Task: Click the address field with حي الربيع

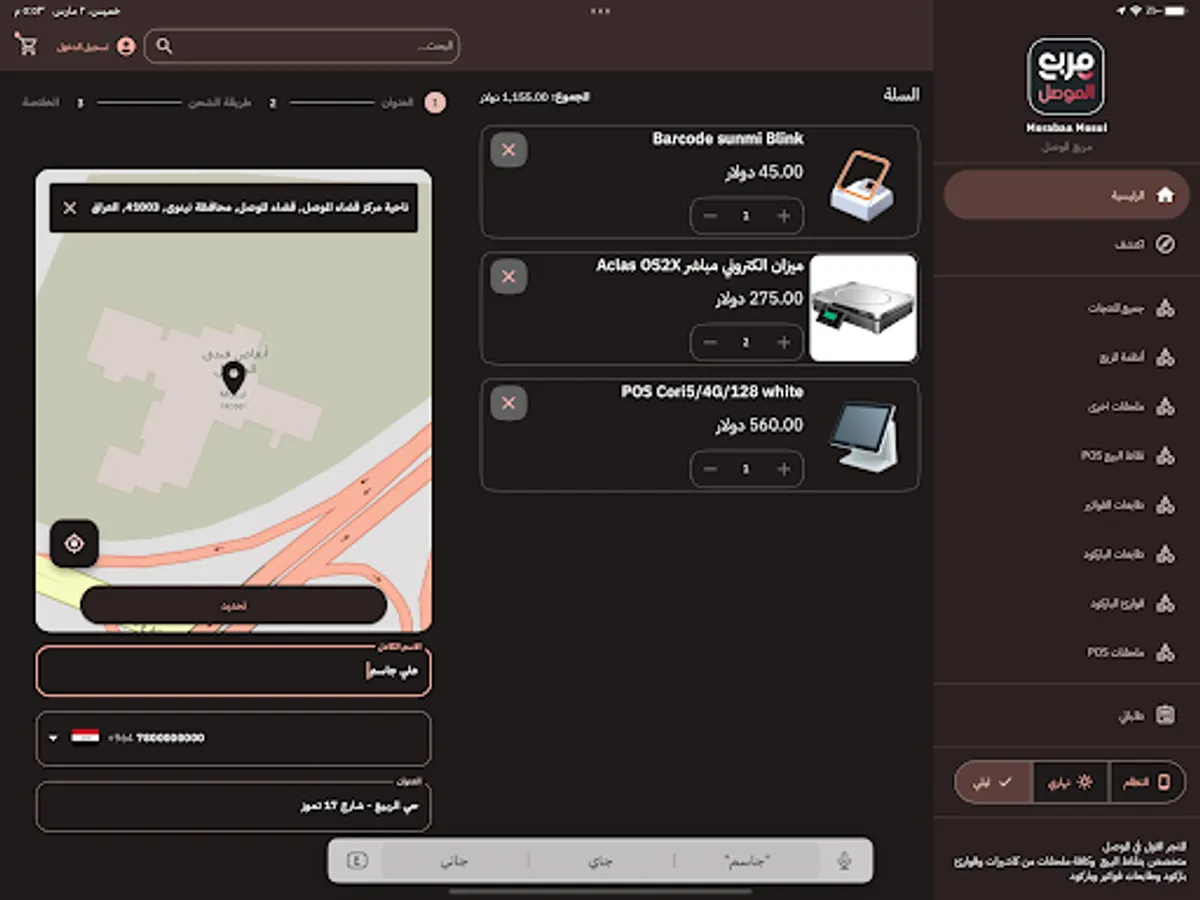Action: coord(234,806)
